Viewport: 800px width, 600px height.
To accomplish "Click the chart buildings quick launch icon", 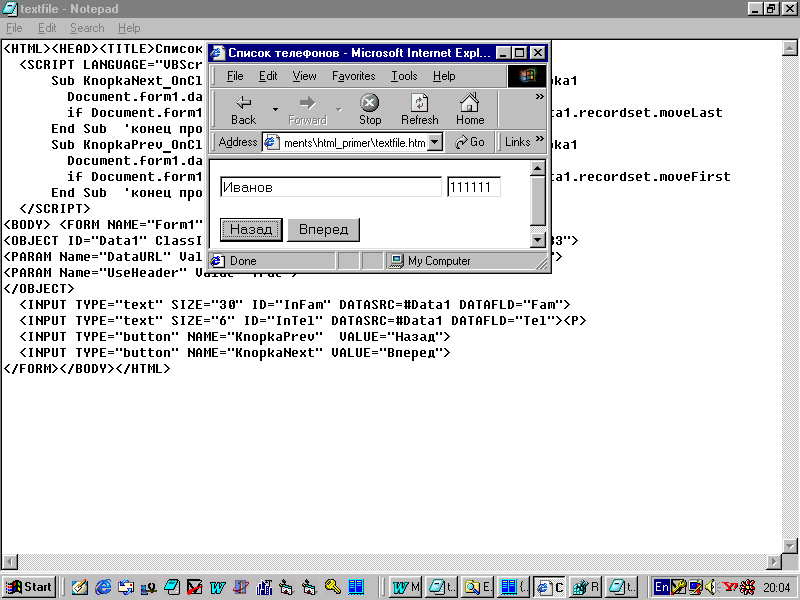I will click(264, 587).
